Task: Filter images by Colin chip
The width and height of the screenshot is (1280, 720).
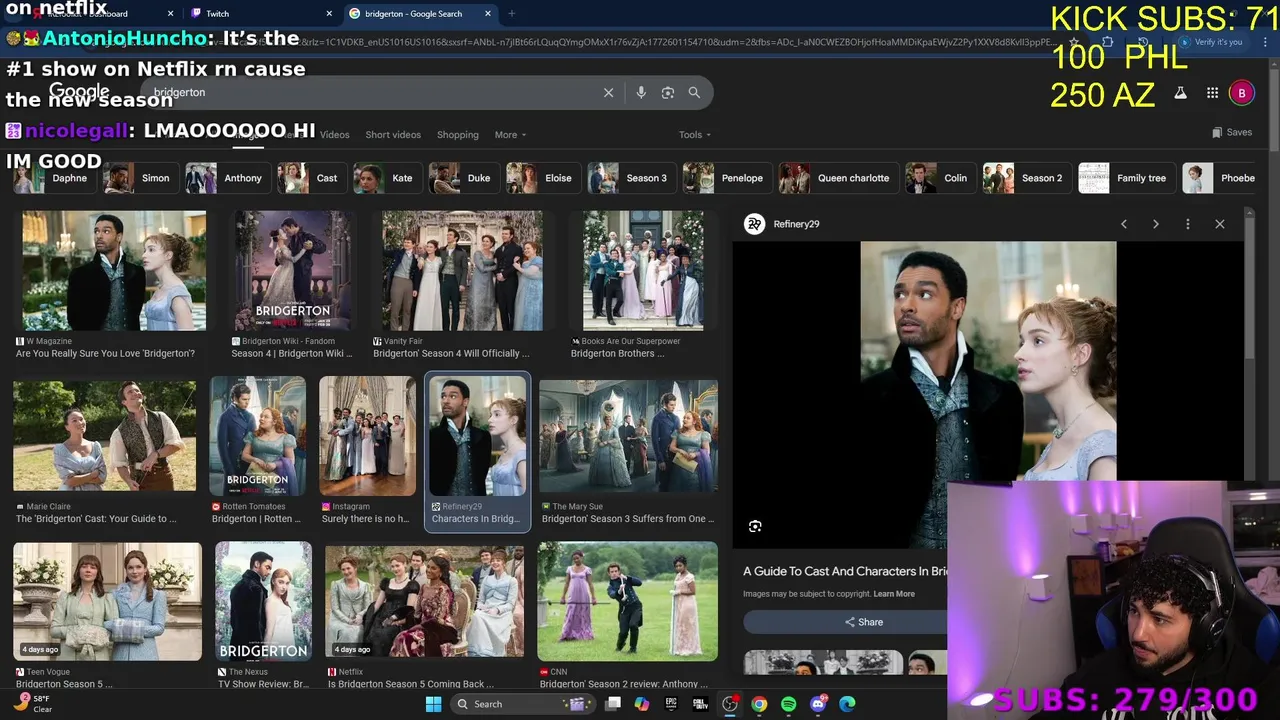Action: click(x=940, y=178)
